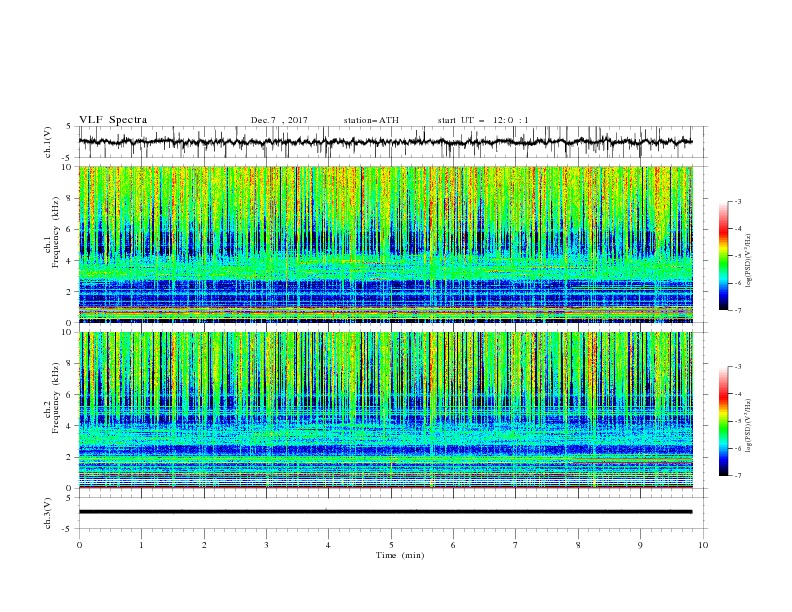Click the ch.2 "Frequency (kHz)" axis label
792x612 pixels.
[x=56, y=398]
